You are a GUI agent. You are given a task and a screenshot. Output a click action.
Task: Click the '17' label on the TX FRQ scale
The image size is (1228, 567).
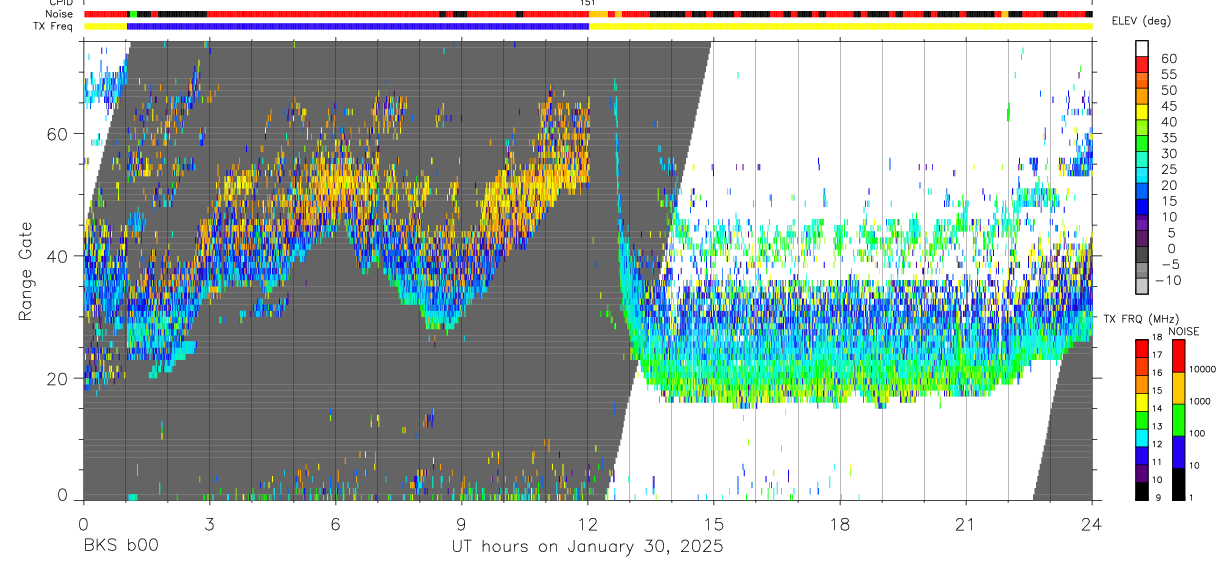pos(1159,355)
